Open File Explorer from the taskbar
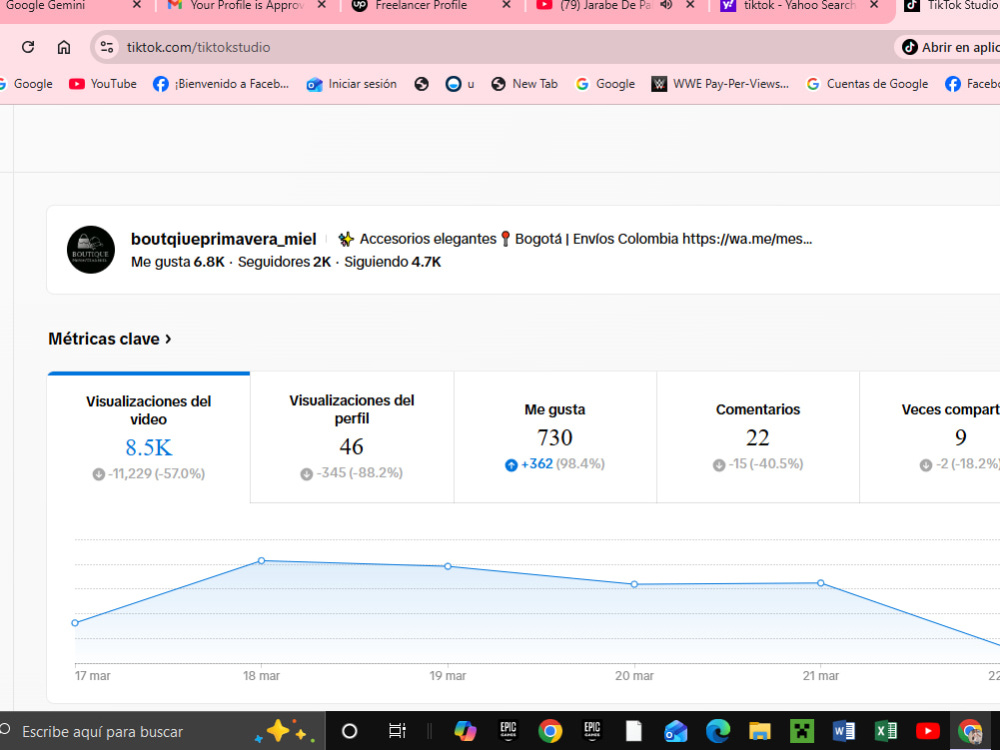1000x750 pixels. (x=760, y=732)
